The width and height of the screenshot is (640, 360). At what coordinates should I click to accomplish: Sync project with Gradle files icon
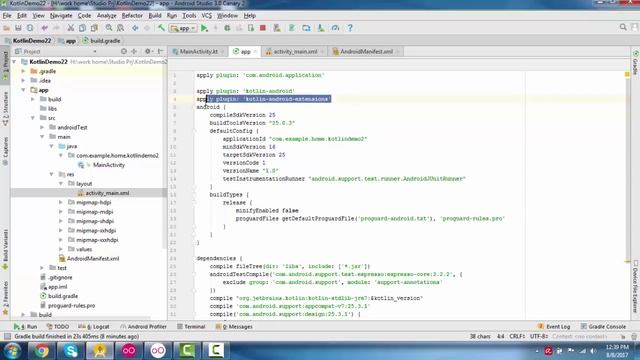(292, 28)
